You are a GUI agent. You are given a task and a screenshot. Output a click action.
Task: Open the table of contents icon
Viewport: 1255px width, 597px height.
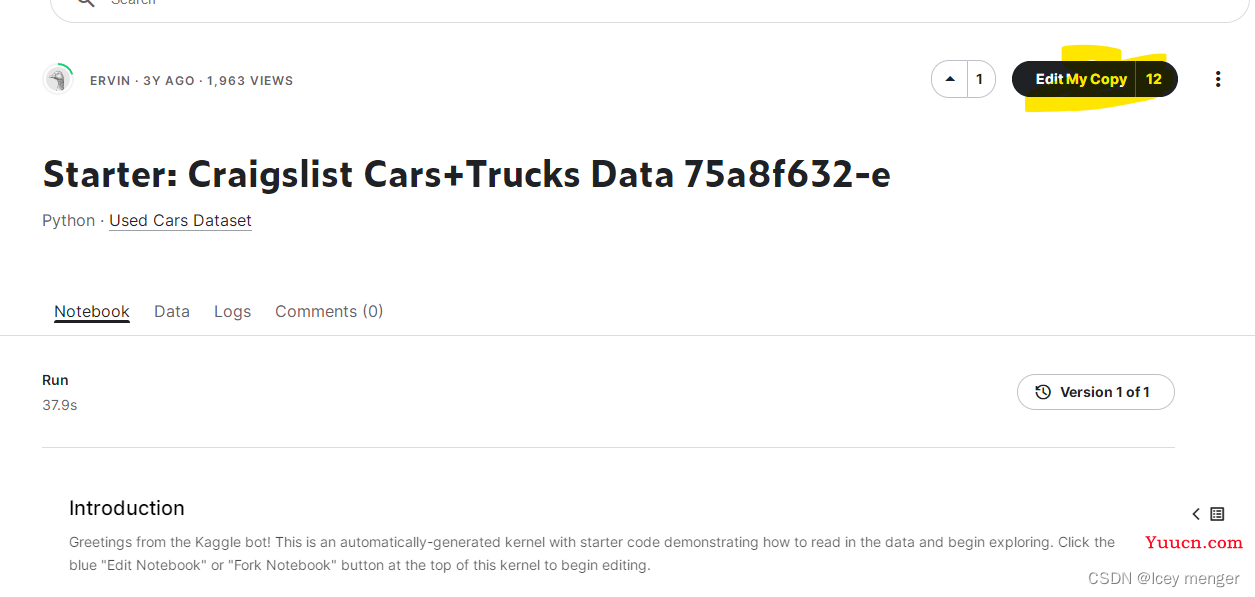1217,514
